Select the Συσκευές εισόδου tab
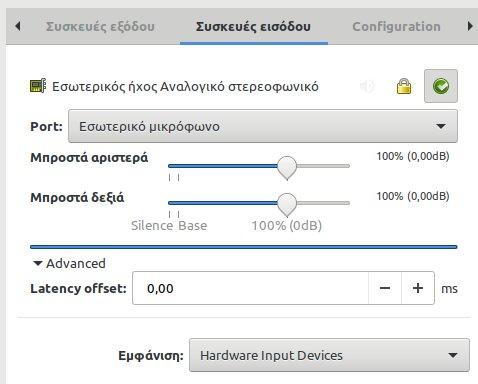This screenshot has width=478, height=384. click(x=253, y=27)
